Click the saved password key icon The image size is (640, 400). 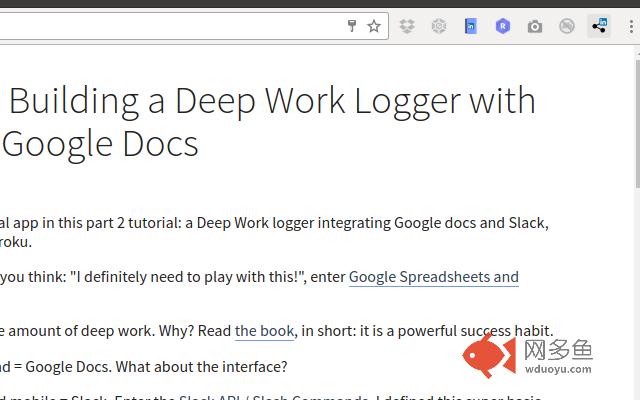click(352, 27)
